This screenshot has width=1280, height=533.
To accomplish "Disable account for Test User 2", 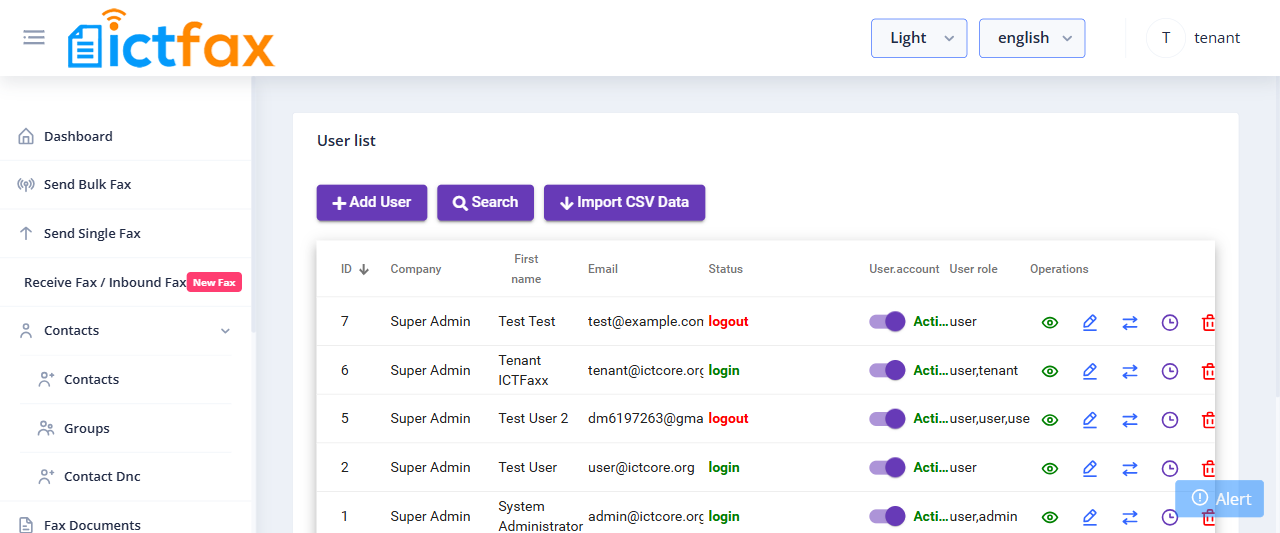I will (x=887, y=418).
